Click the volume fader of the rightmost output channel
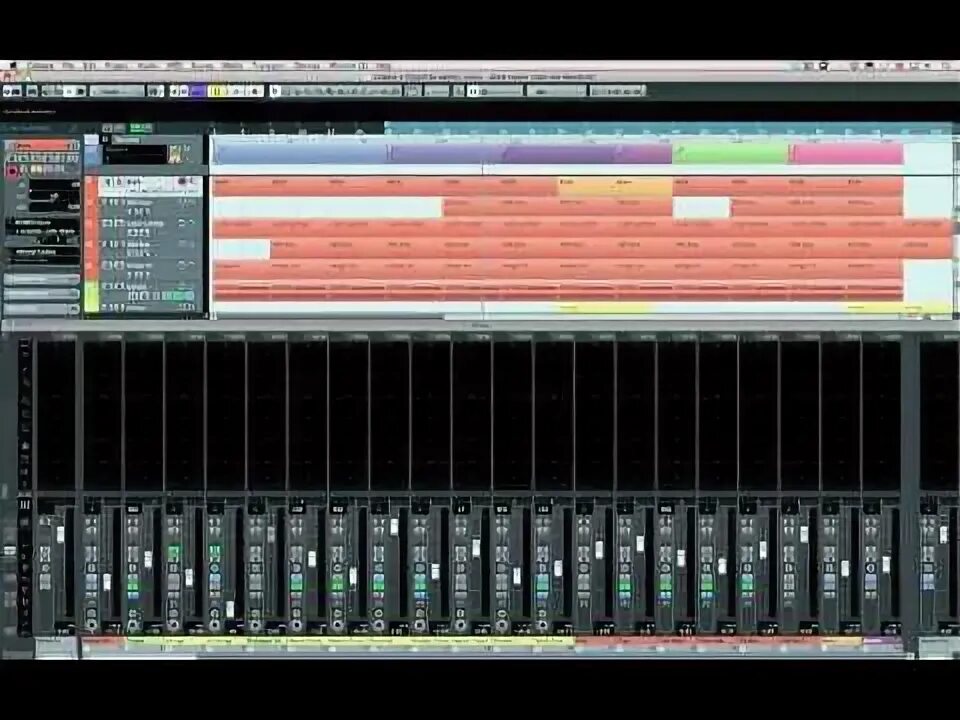Screen dimensions: 960x720 point(943,534)
